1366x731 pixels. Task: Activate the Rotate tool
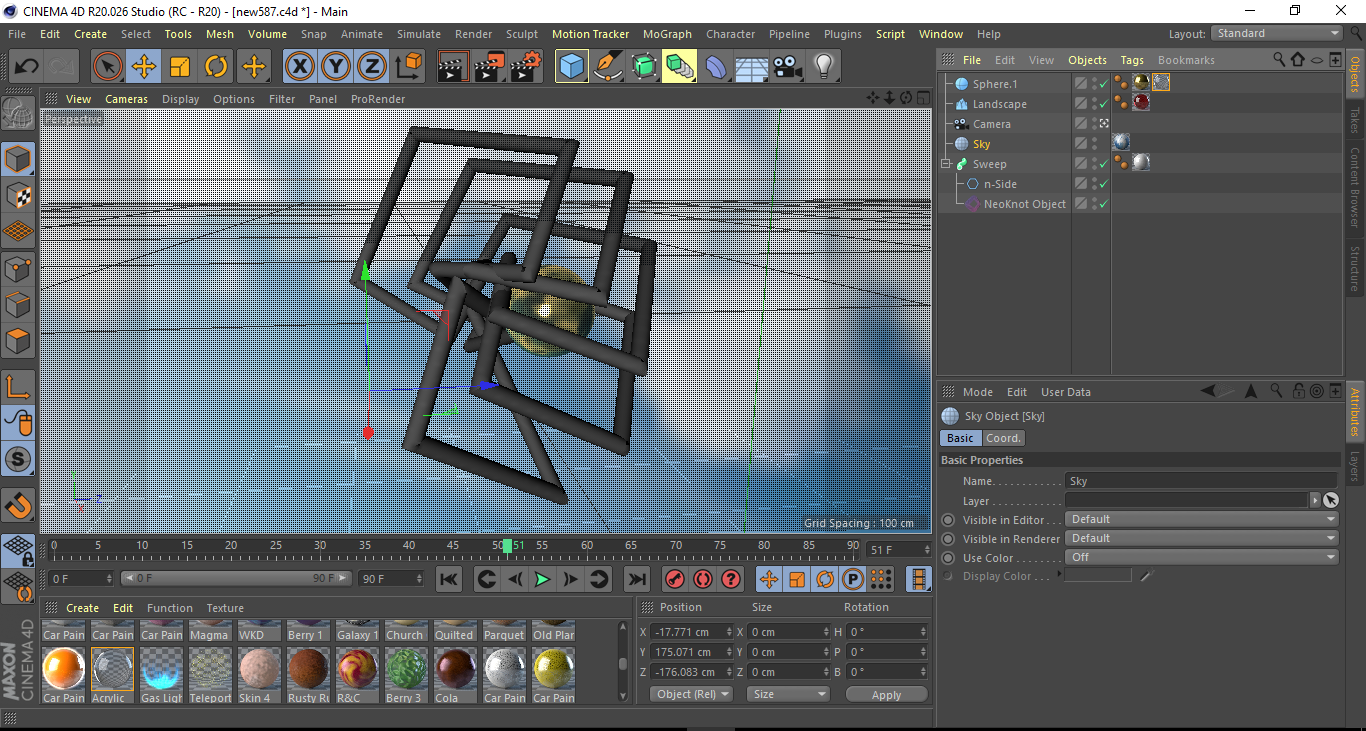[x=216, y=67]
